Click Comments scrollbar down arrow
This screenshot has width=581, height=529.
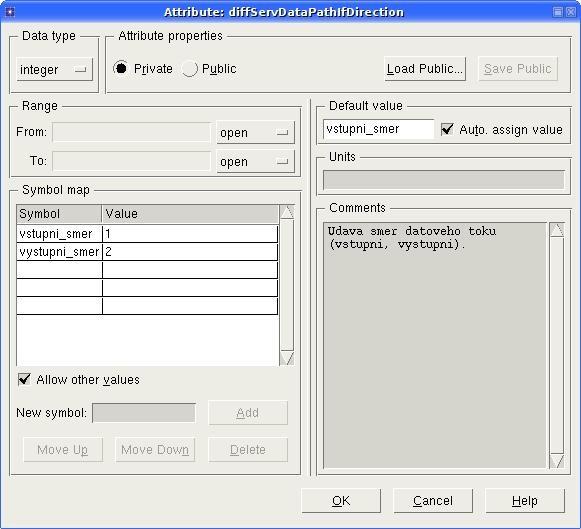tap(557, 461)
